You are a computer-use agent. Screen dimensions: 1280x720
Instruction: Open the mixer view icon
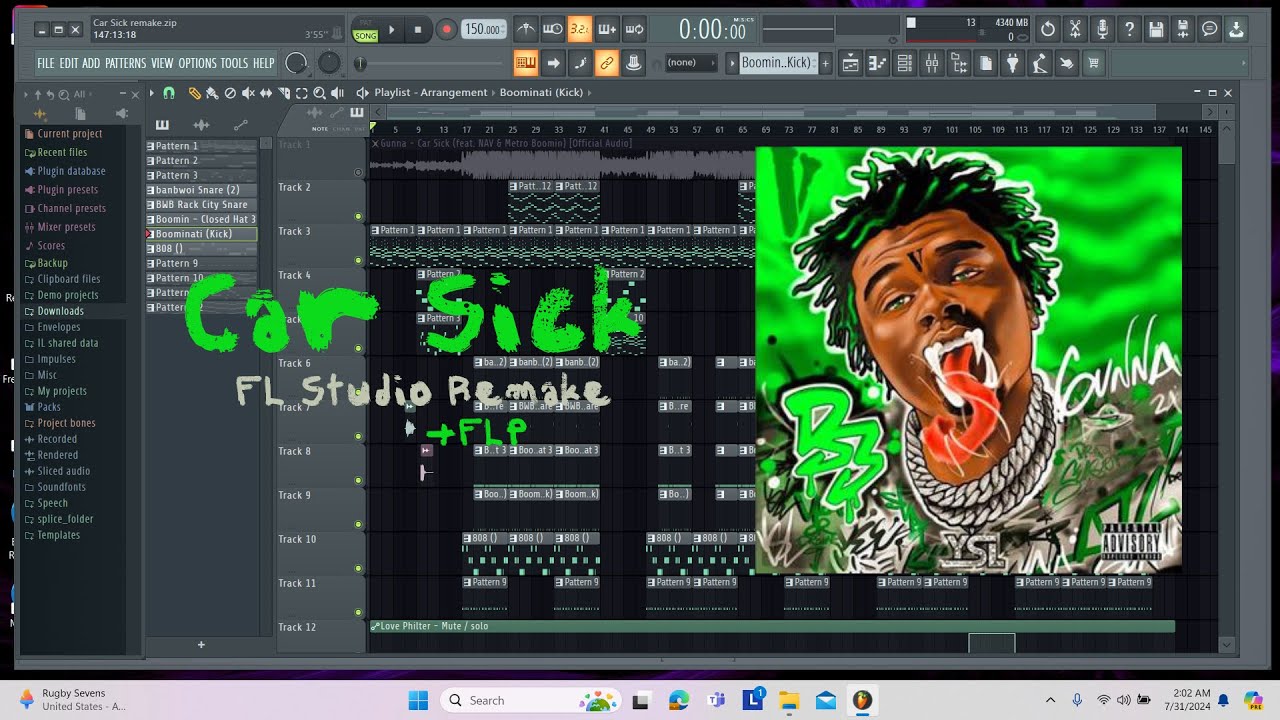(x=931, y=64)
